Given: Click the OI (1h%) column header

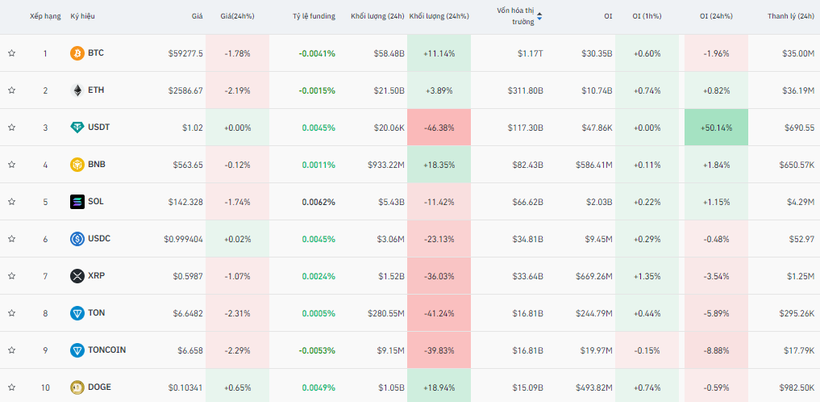Looking at the screenshot, I should click(645, 16).
